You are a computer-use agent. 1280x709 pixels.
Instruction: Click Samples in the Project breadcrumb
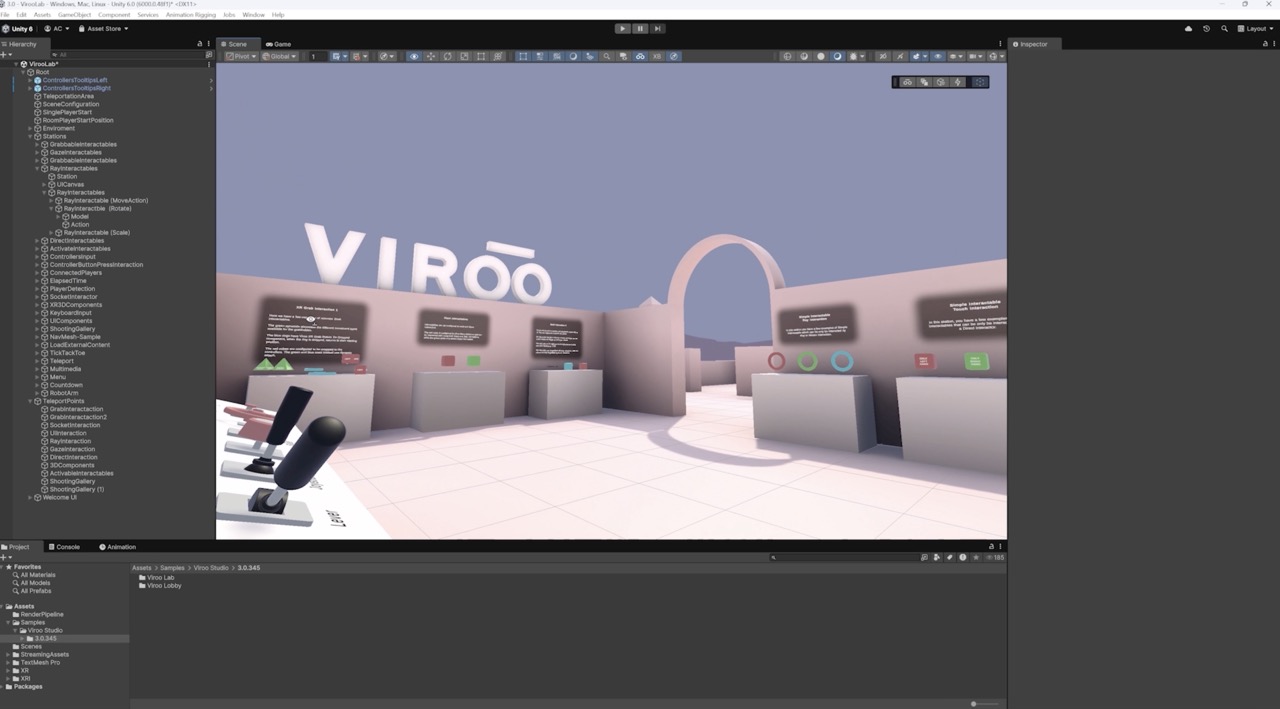pyautogui.click(x=173, y=568)
